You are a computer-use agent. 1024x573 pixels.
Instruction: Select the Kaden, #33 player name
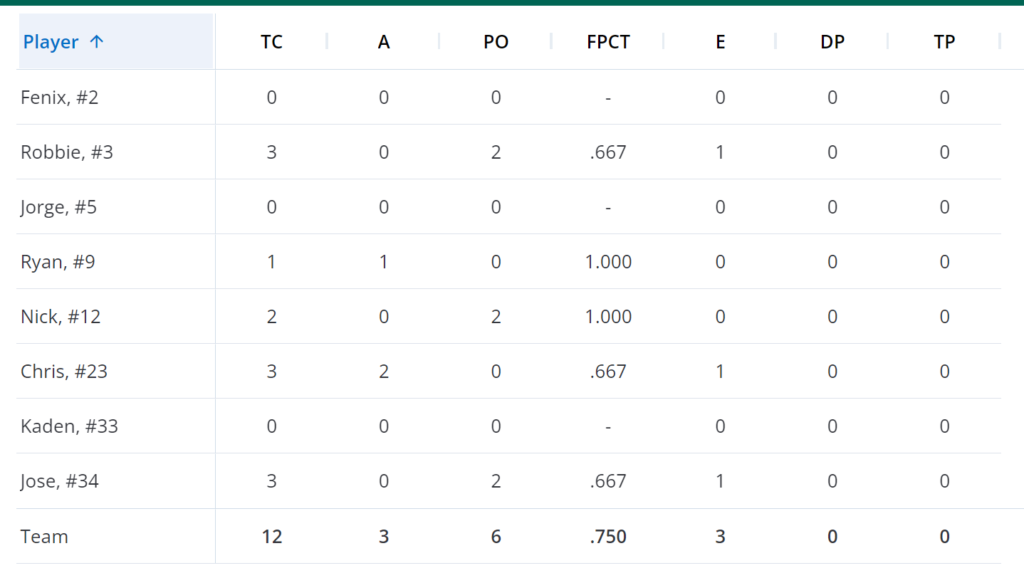(69, 427)
